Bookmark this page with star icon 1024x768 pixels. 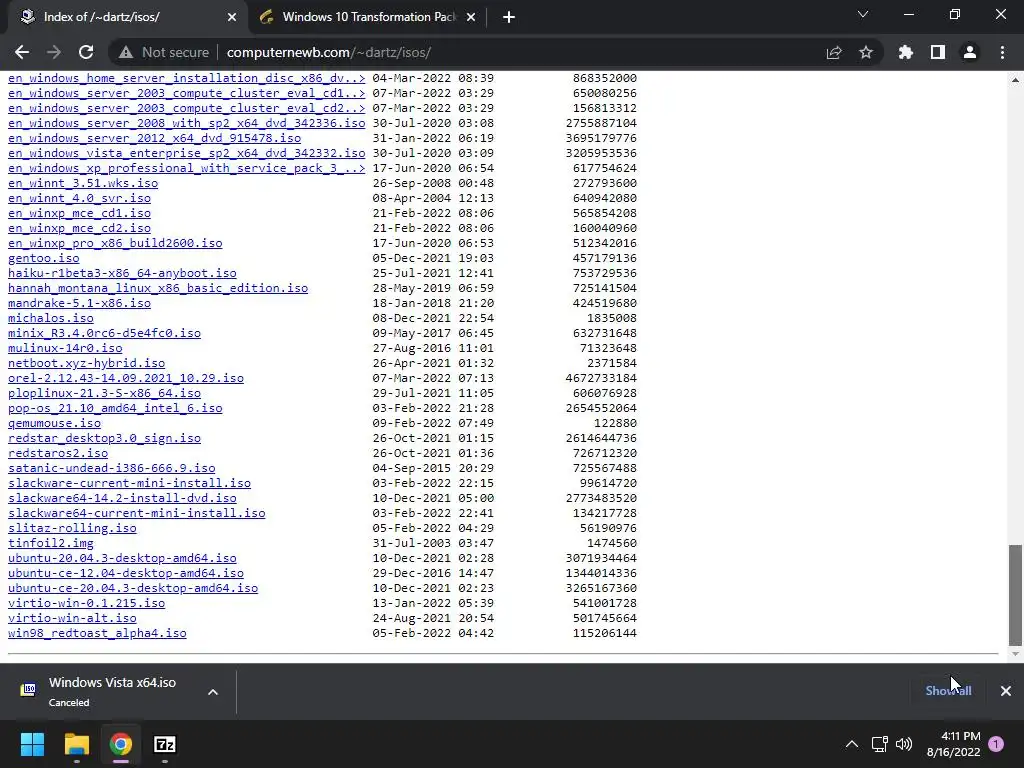866,52
